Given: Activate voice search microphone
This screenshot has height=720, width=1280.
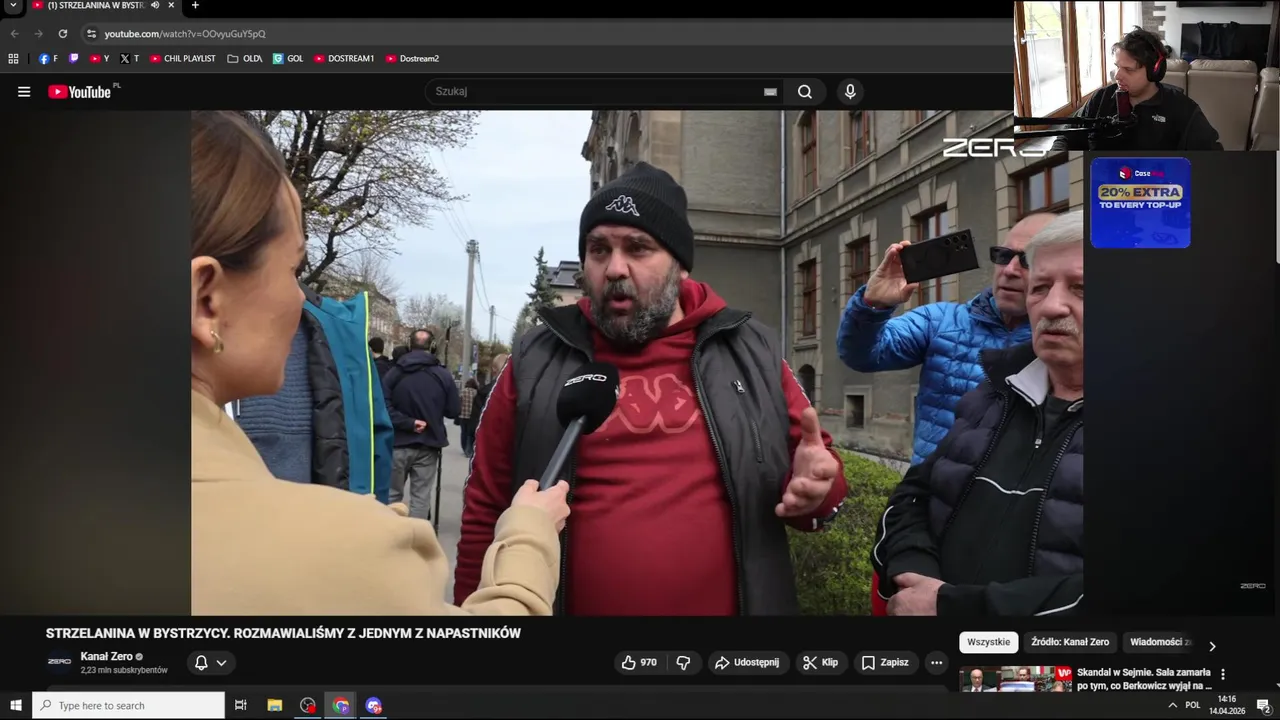Looking at the screenshot, I should (850, 92).
